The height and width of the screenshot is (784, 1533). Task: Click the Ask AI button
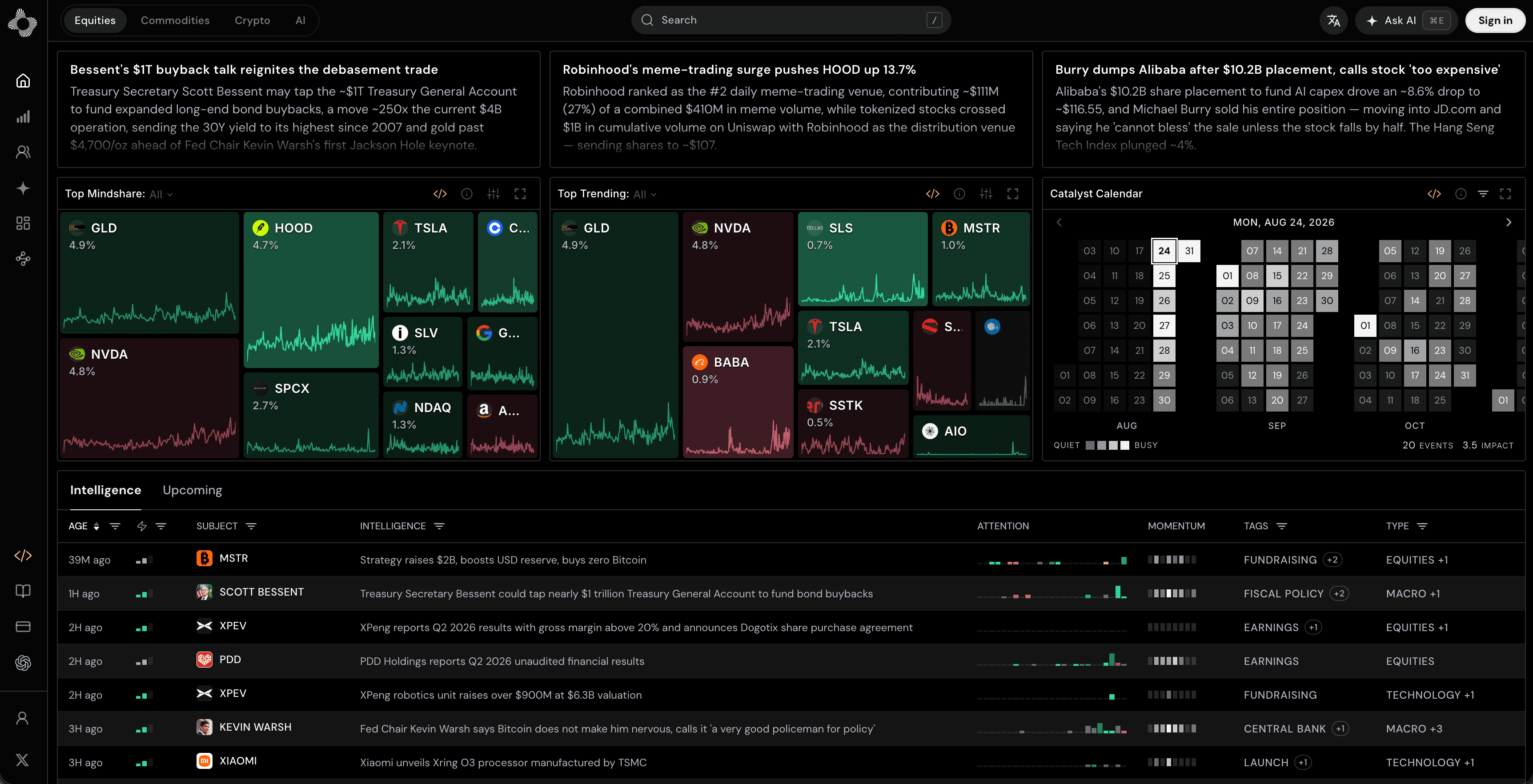click(x=1406, y=20)
